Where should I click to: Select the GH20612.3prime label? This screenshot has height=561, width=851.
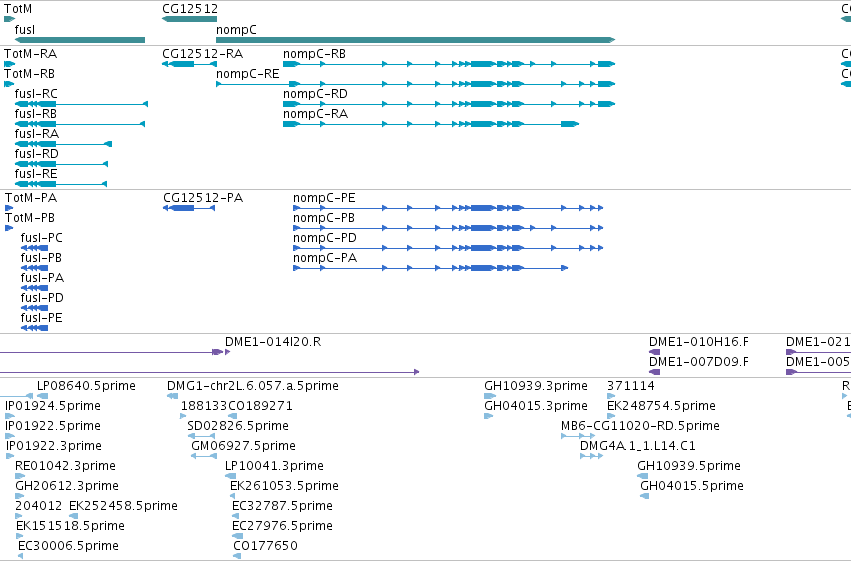click(67, 487)
